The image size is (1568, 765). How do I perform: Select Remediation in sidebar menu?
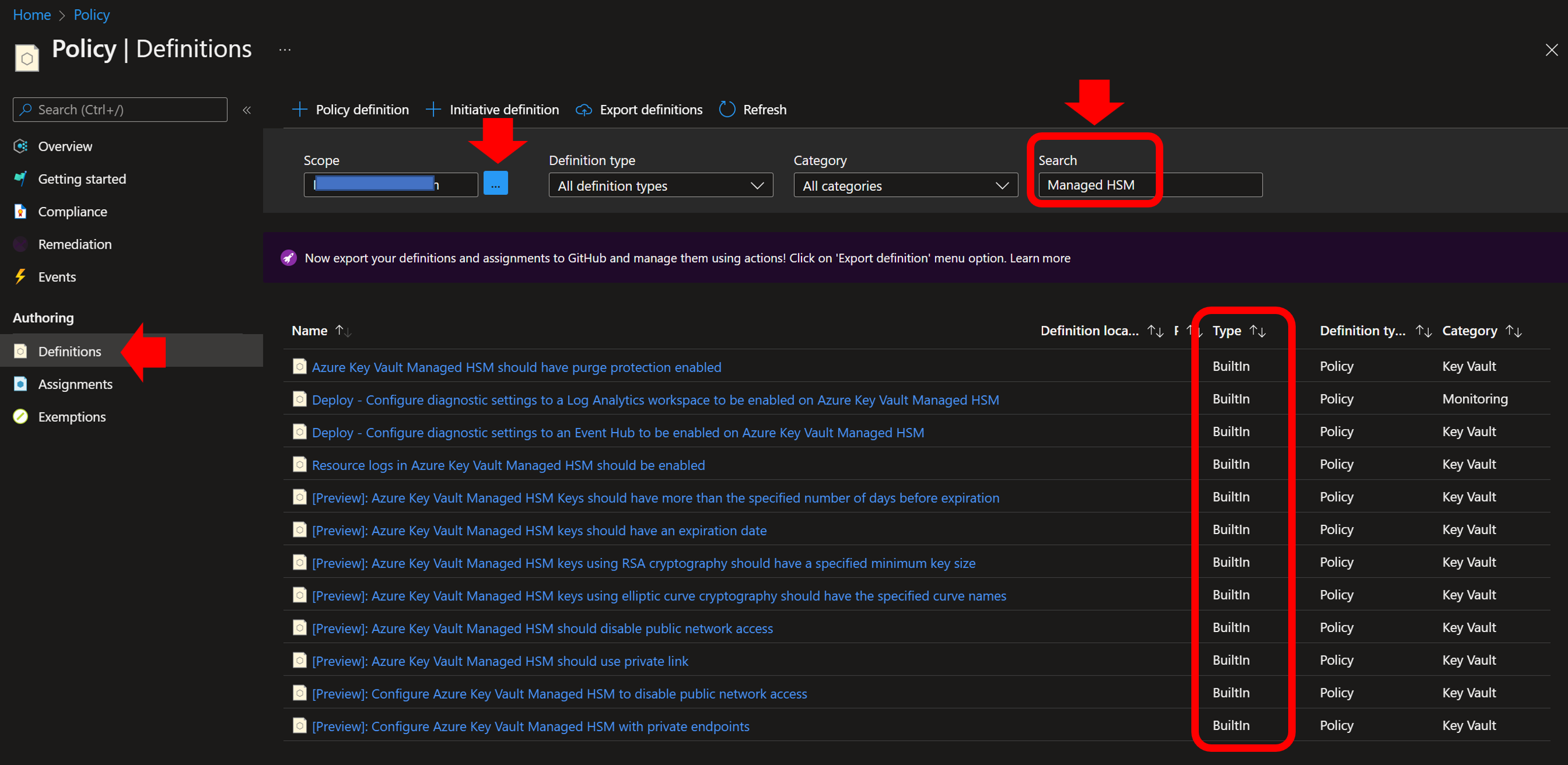pos(75,244)
